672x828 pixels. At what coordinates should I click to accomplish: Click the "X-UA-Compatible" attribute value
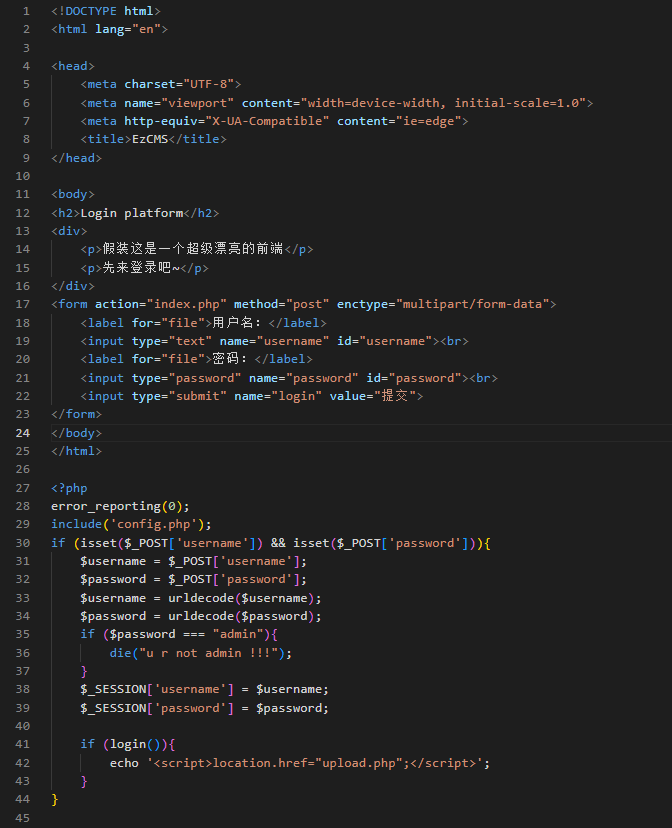point(266,121)
